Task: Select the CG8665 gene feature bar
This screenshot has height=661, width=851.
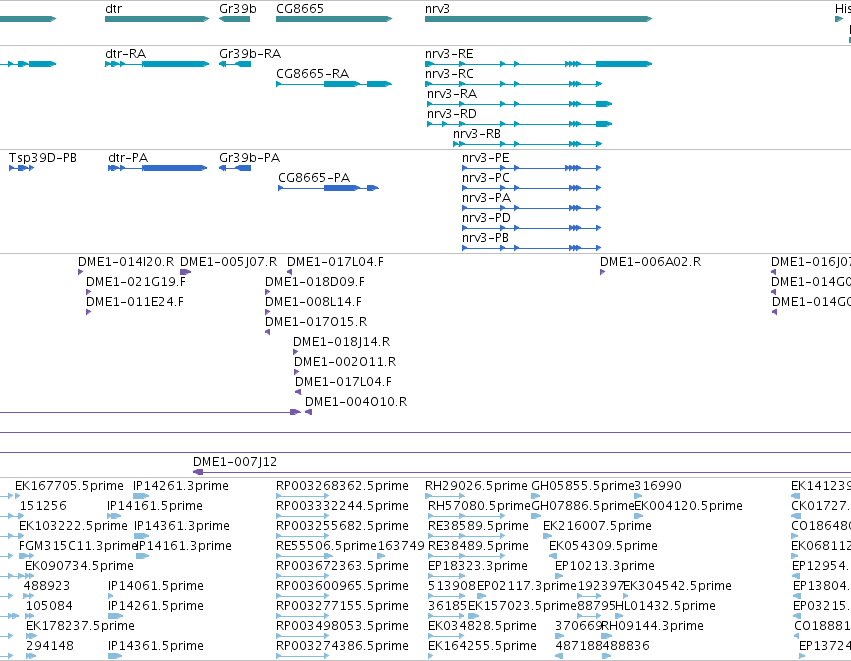Action: pyautogui.click(x=334, y=19)
